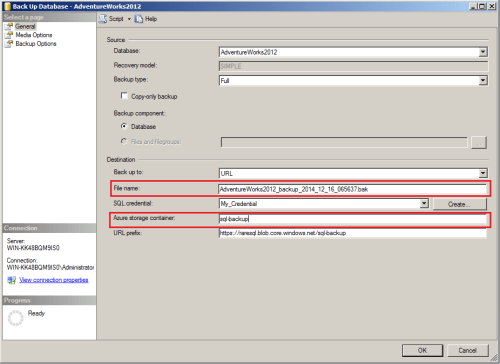Open View connection properties link
Screen dimensions: 500x364
pos(54,280)
